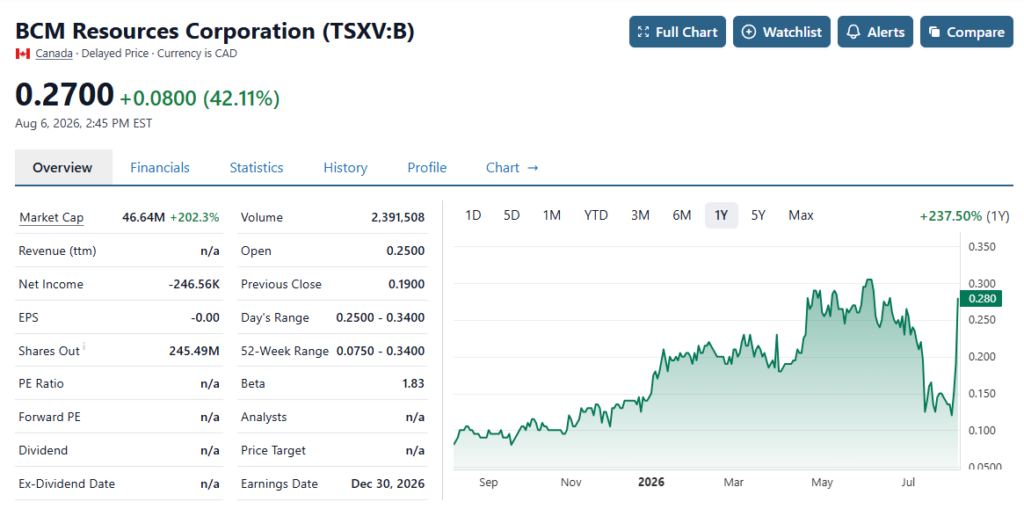Image resolution: width=1024 pixels, height=509 pixels.
Task: Switch to the Statistics tab
Action: pos(256,168)
